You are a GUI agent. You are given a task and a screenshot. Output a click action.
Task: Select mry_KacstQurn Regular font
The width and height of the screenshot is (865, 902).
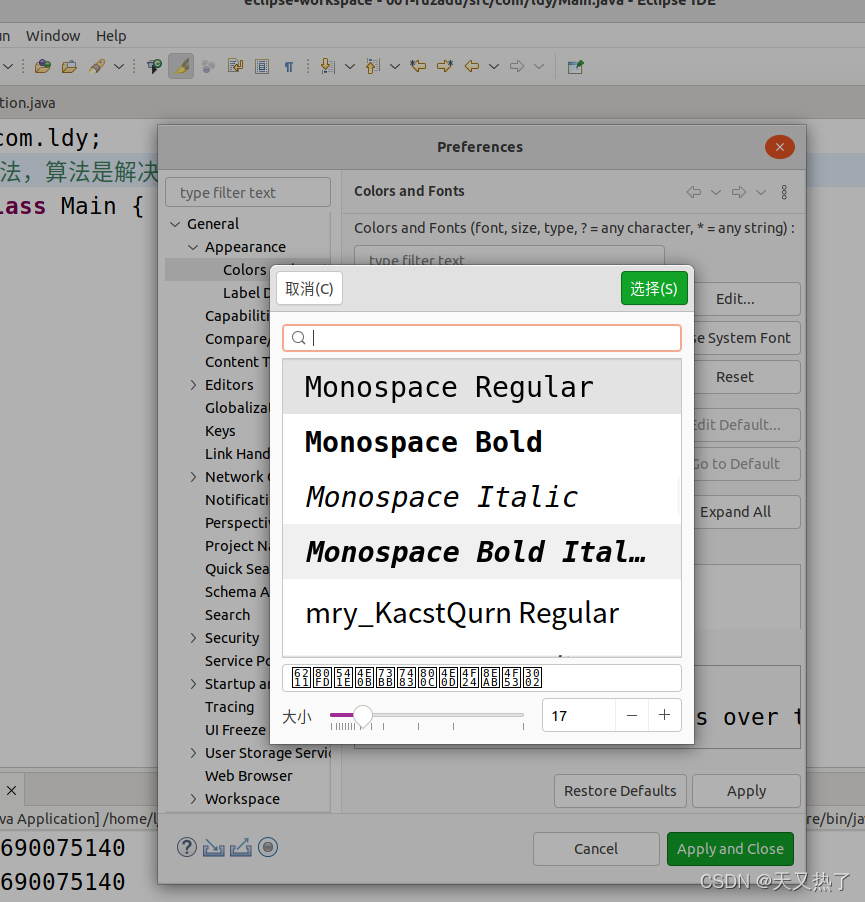(x=482, y=613)
